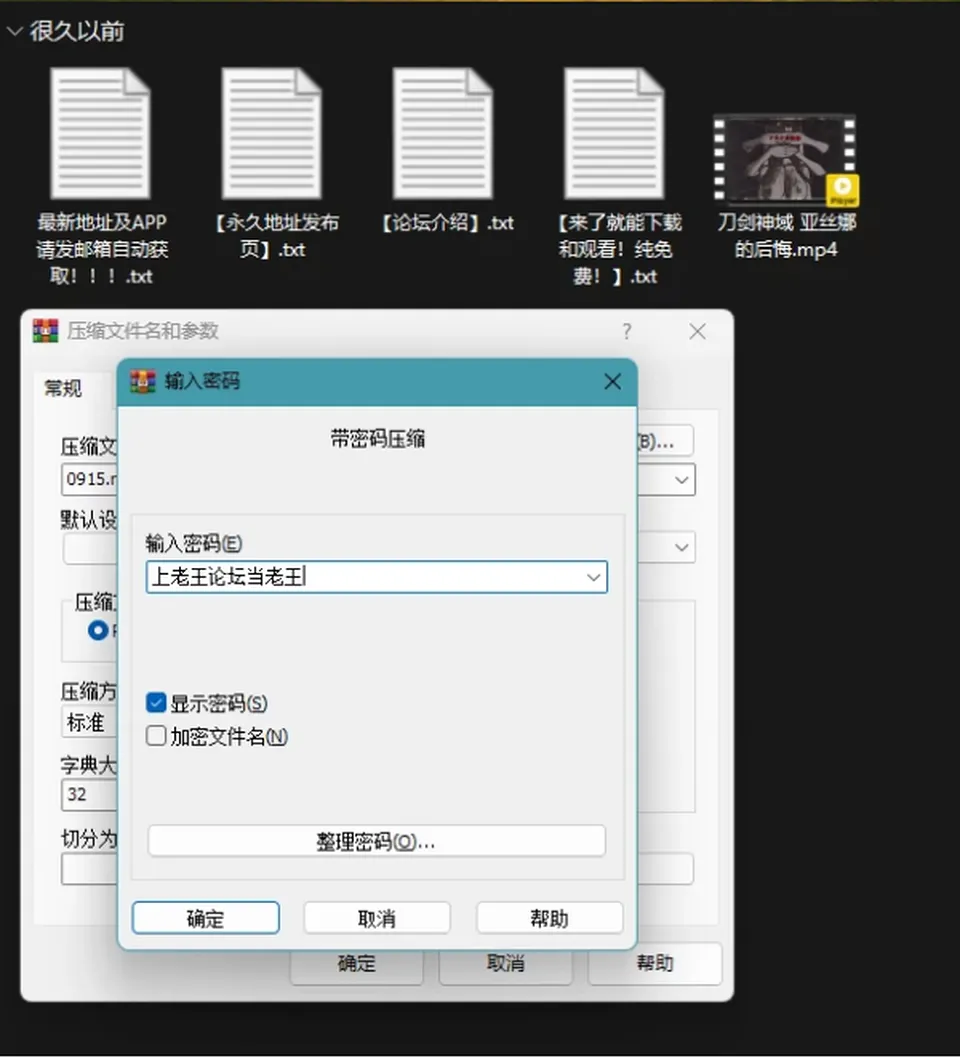
Task: Close the 压缩文件名和参数 window
Action: coord(698,331)
